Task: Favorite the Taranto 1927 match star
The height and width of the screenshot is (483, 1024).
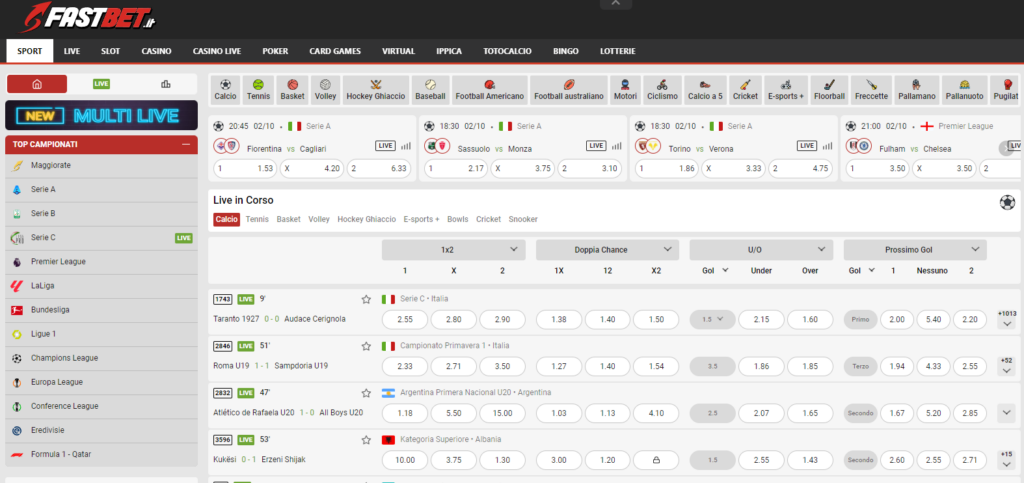Action: pos(366,300)
